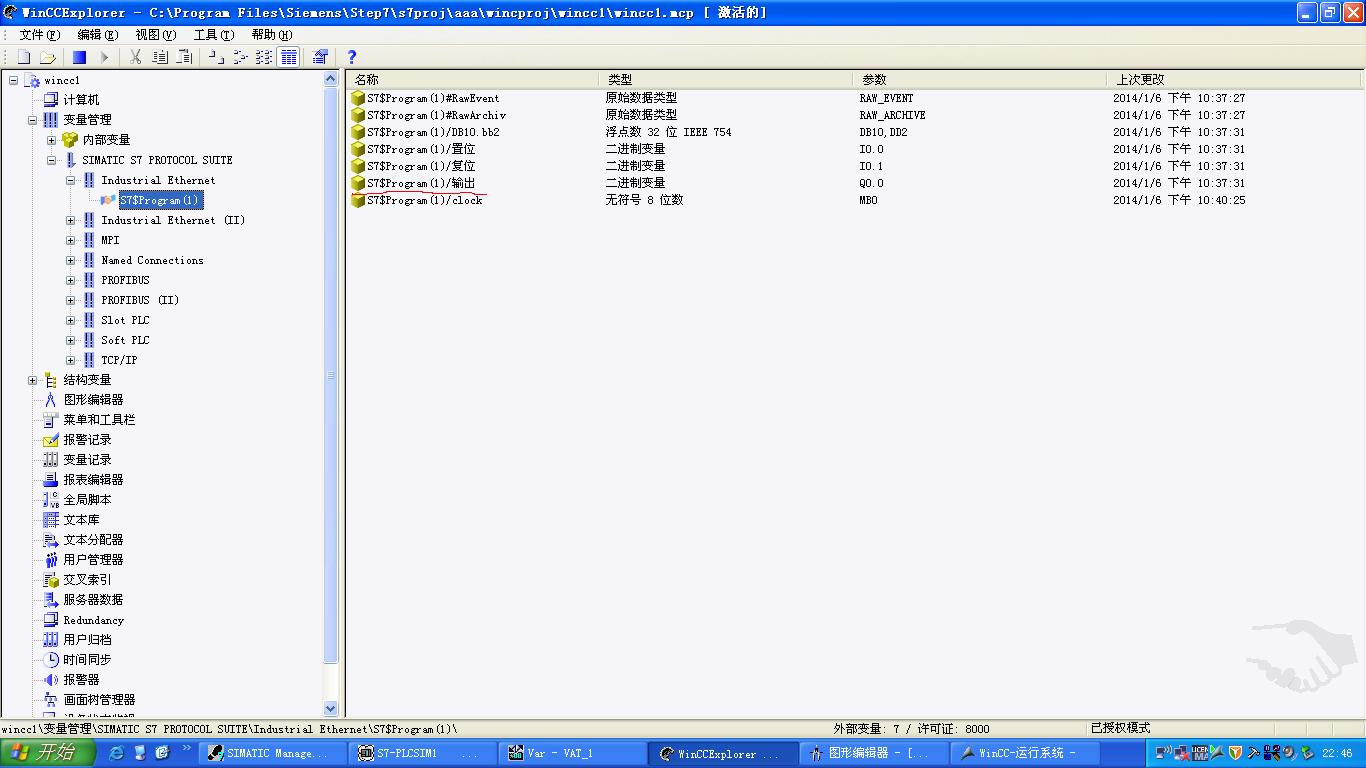This screenshot has height=768, width=1366.
Task: Switch to list view icon
Action: 264,57
